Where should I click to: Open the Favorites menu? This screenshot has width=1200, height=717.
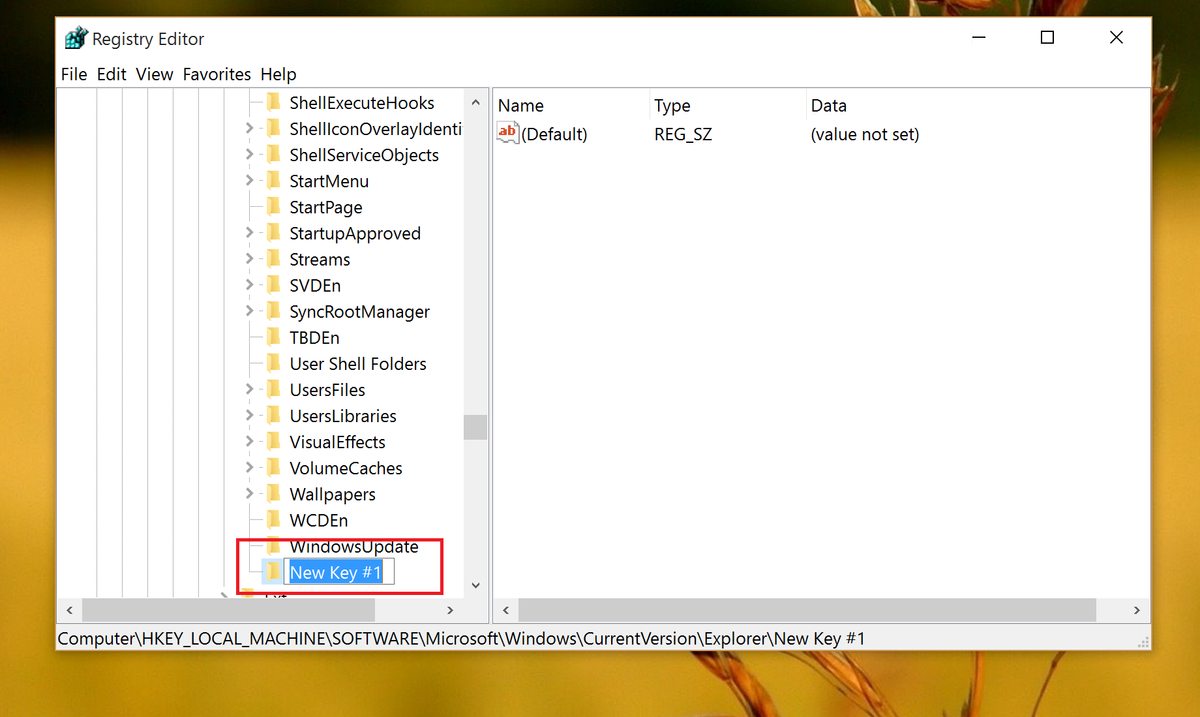(x=217, y=74)
